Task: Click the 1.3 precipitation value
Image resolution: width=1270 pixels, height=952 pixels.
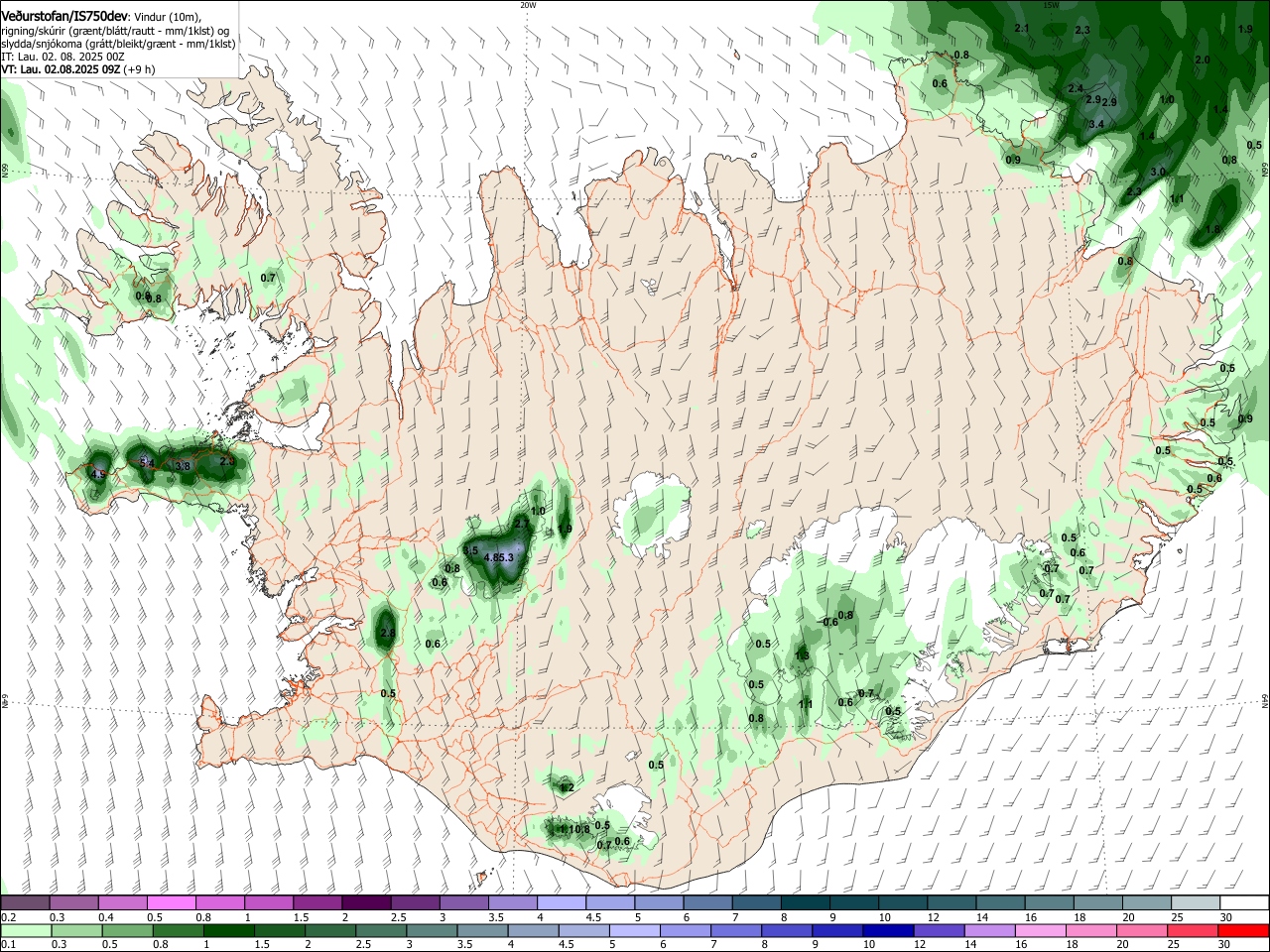Action: [803, 655]
